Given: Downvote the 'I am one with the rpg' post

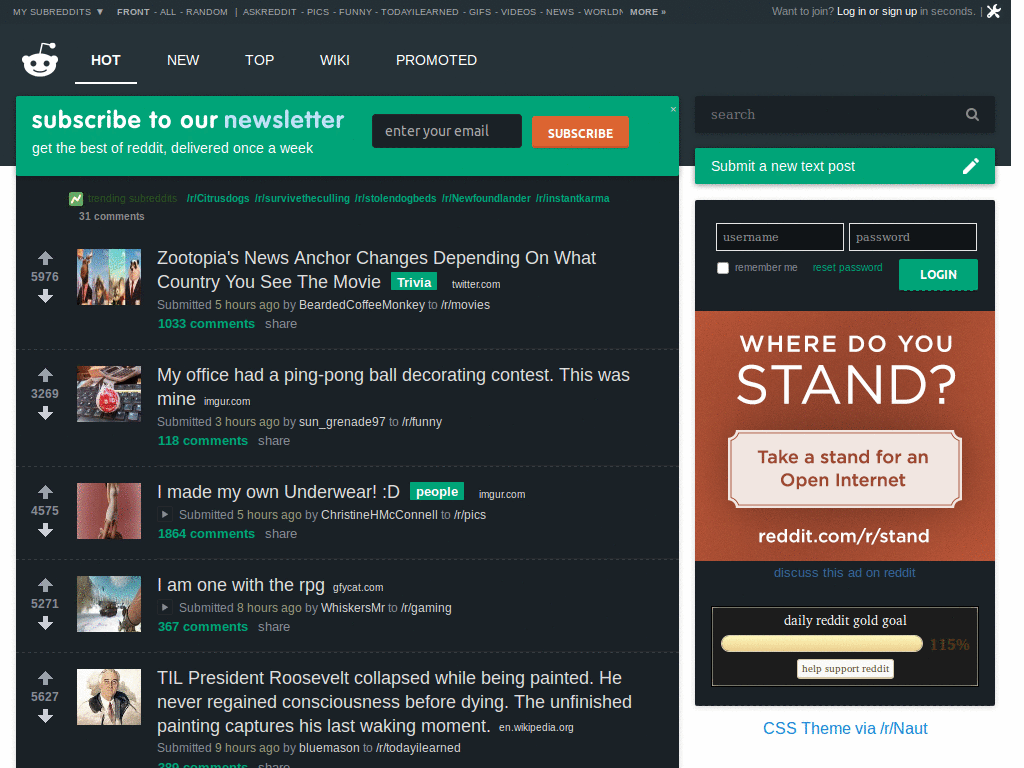Looking at the screenshot, I should tap(45, 624).
